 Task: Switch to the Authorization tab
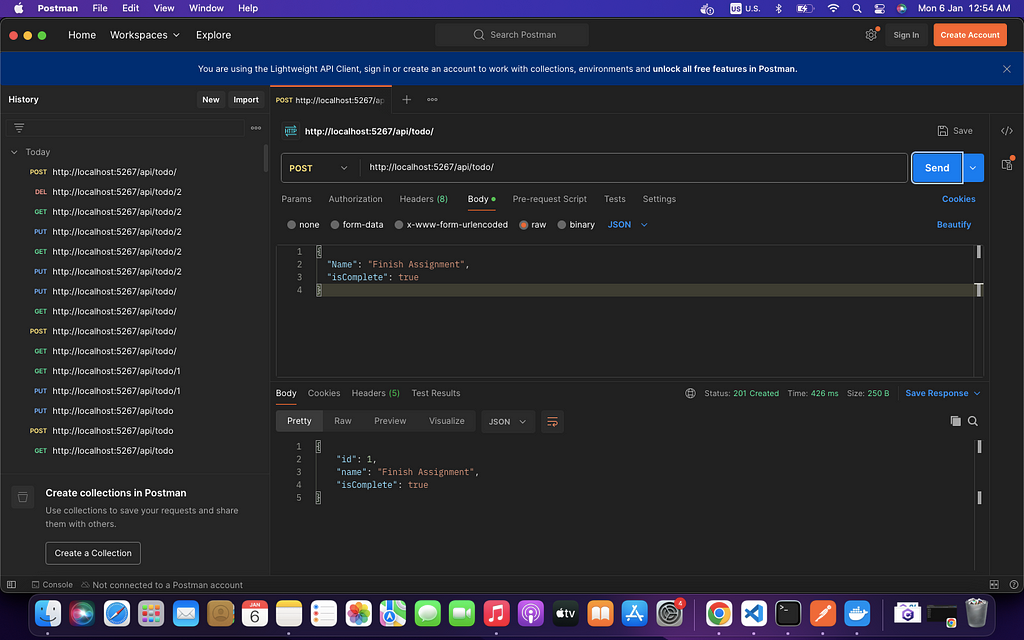355,199
